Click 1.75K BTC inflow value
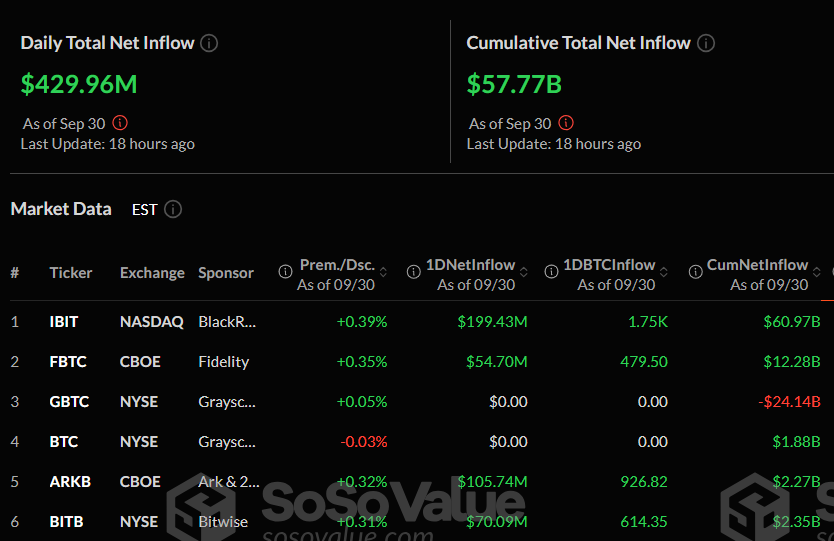 [x=648, y=322]
